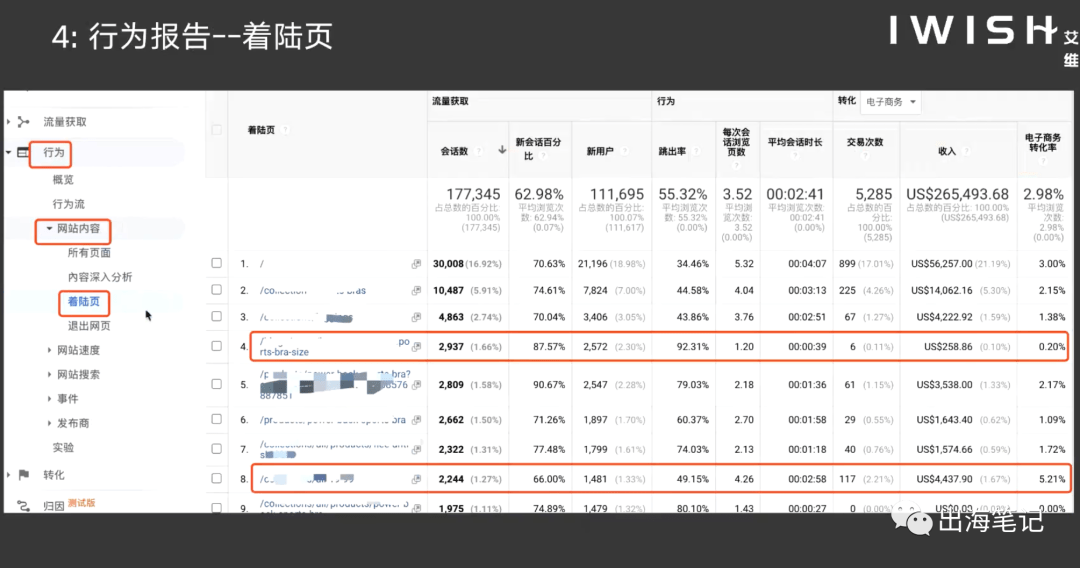Click help icon next to 着陆页 header
The height and width of the screenshot is (568, 1080).
pos(285,130)
